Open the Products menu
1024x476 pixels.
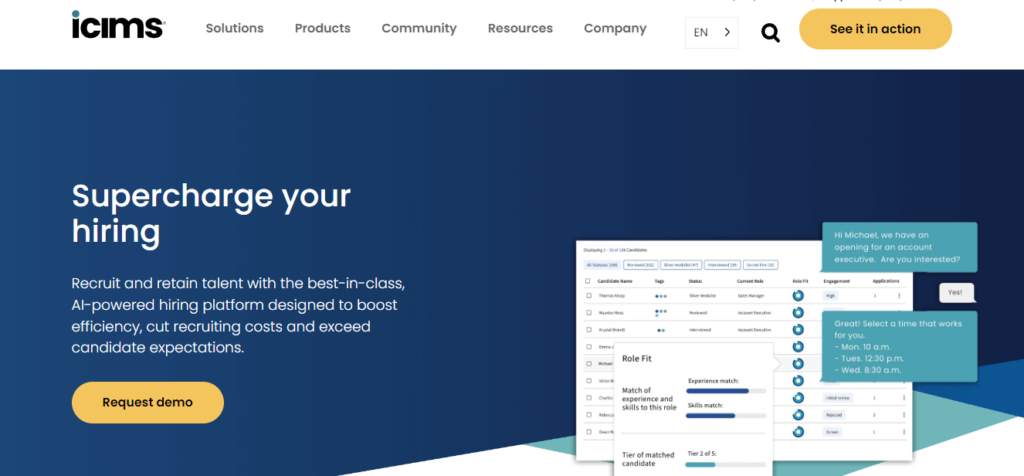323,28
